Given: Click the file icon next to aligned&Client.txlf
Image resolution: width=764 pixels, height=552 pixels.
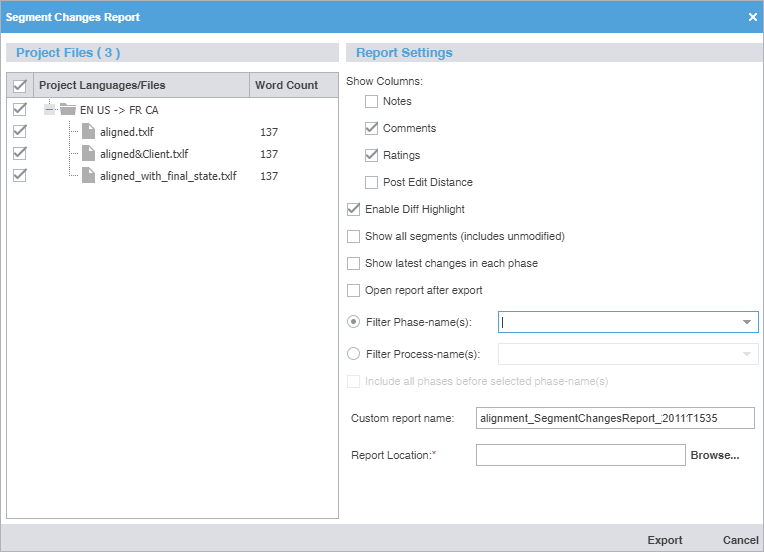Looking at the screenshot, I should click(89, 154).
